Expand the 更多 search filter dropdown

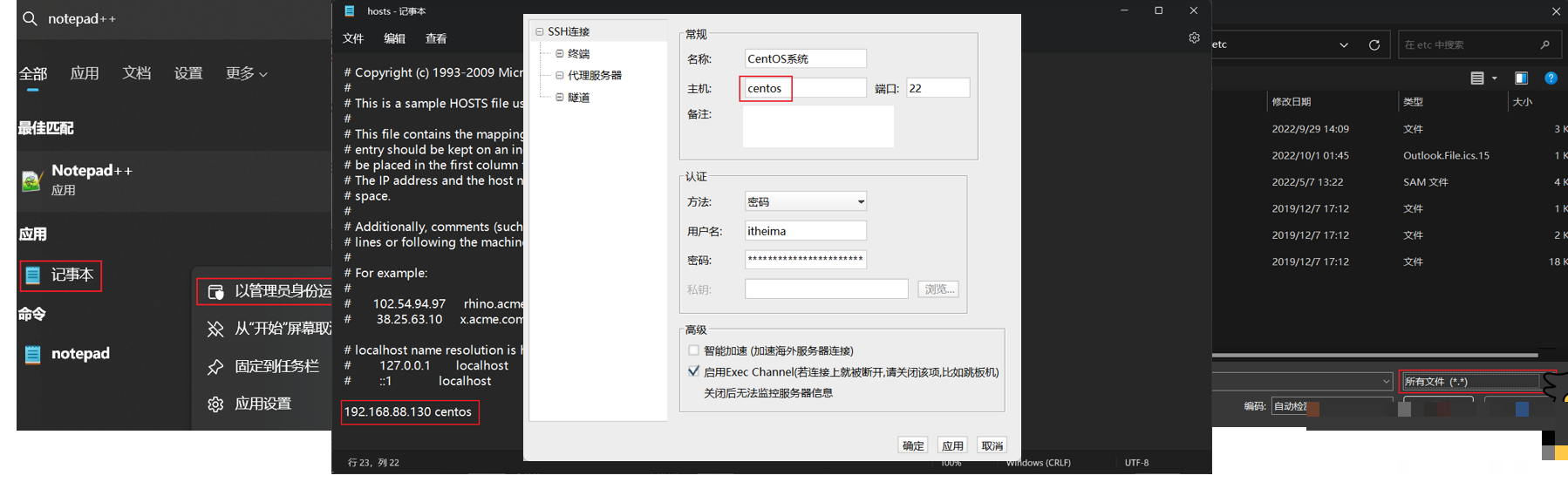247,73
